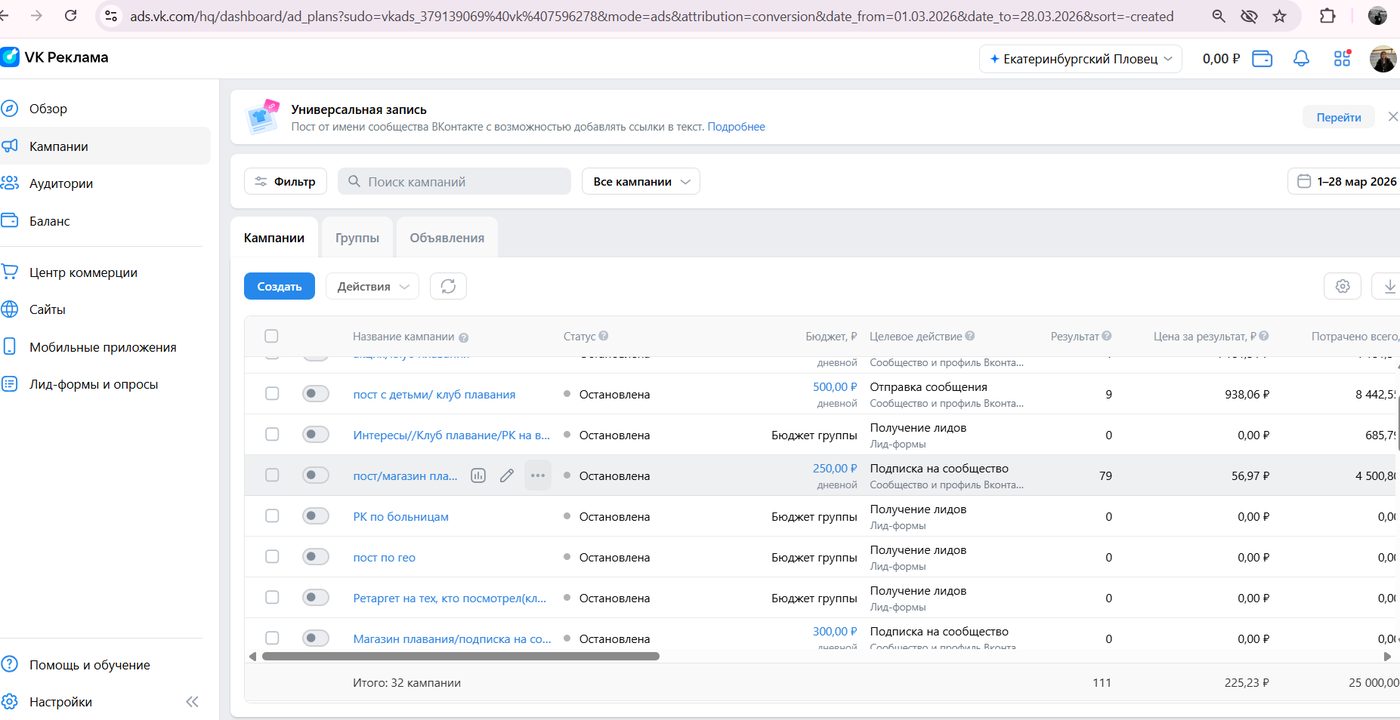Toggle on Интересы//Клуб плавание campaign
1400x720 pixels.
(x=316, y=435)
